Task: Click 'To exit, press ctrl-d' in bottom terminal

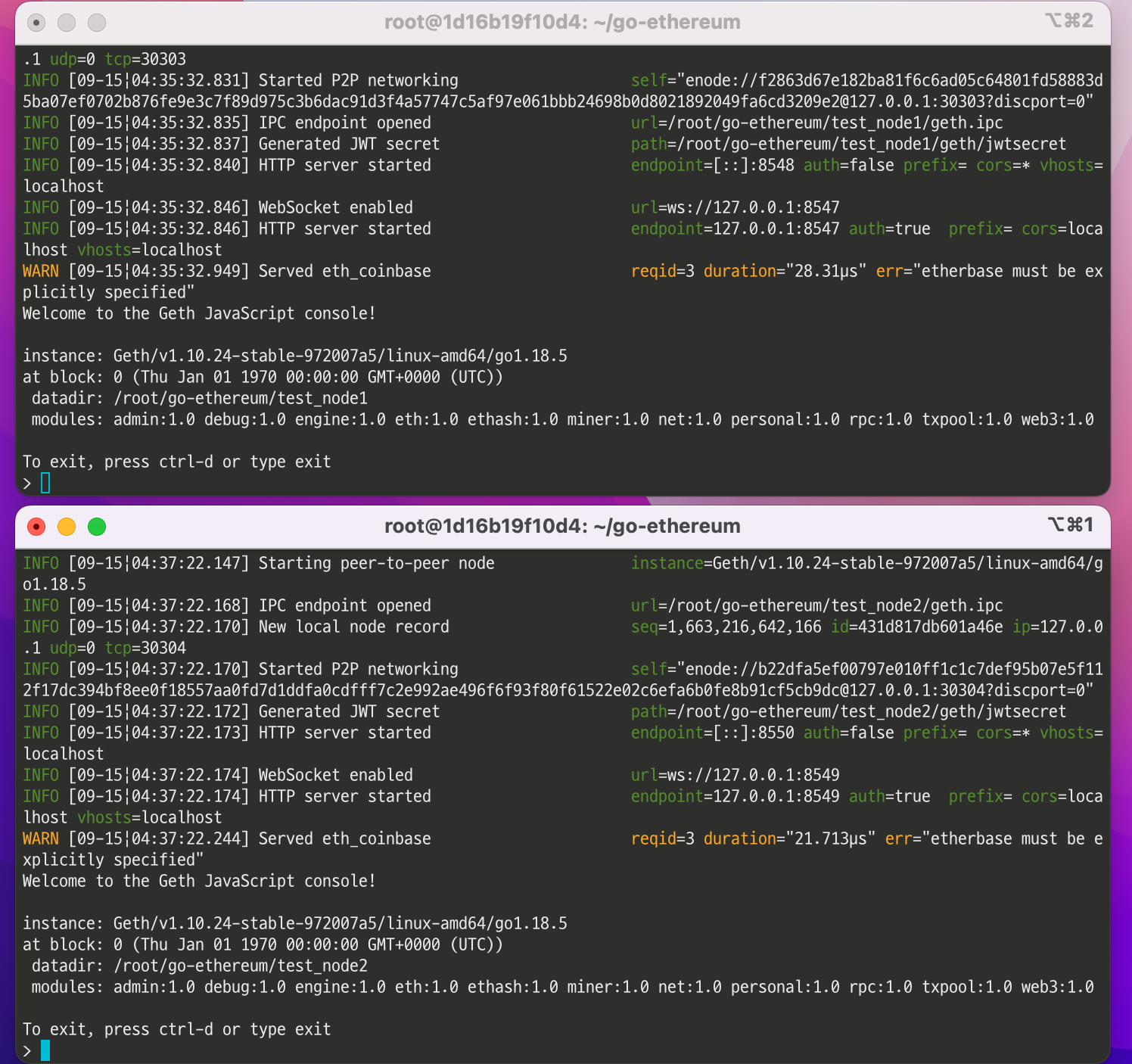Action: (x=177, y=1029)
